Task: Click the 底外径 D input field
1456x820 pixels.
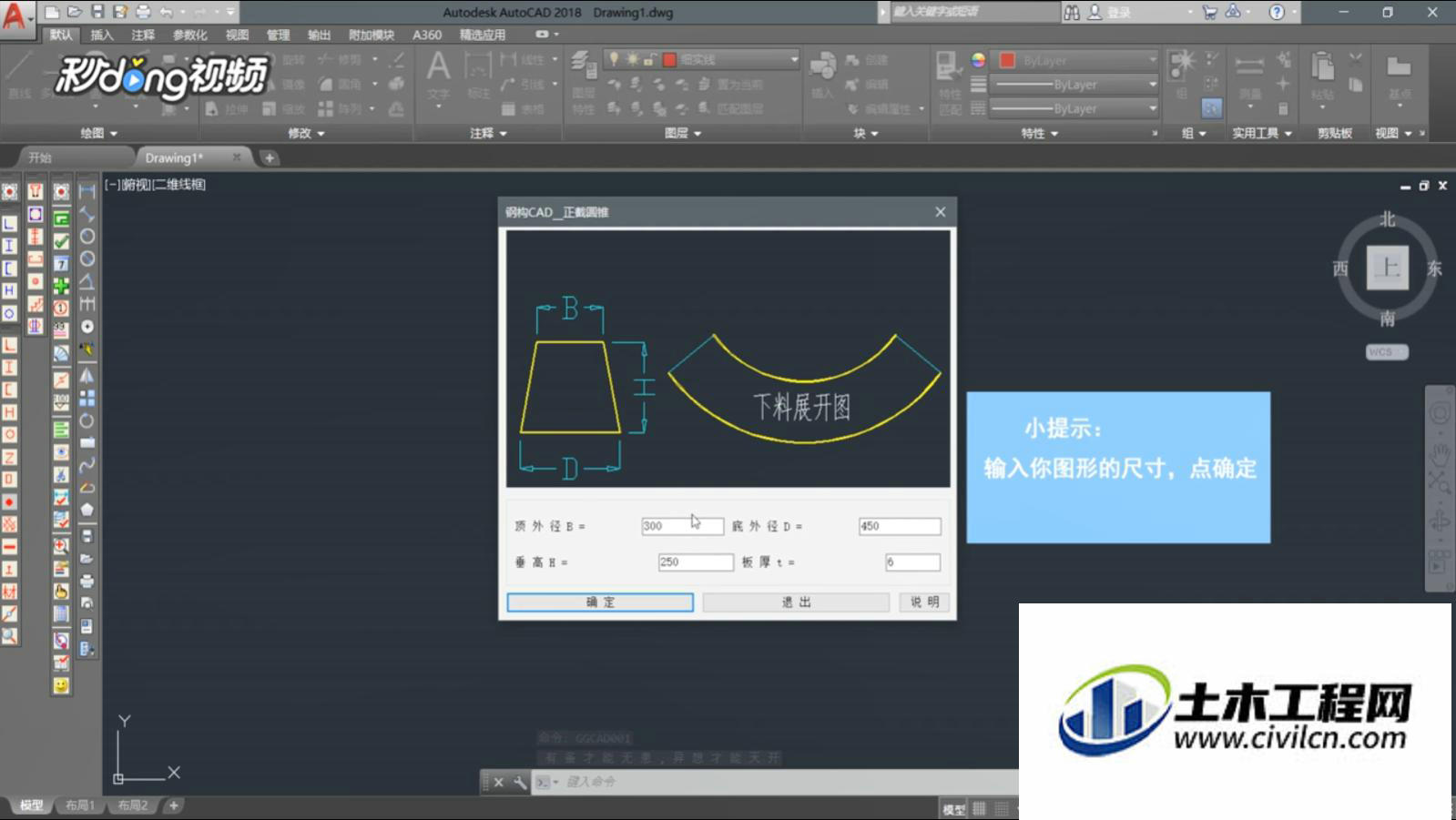Action: [900, 526]
